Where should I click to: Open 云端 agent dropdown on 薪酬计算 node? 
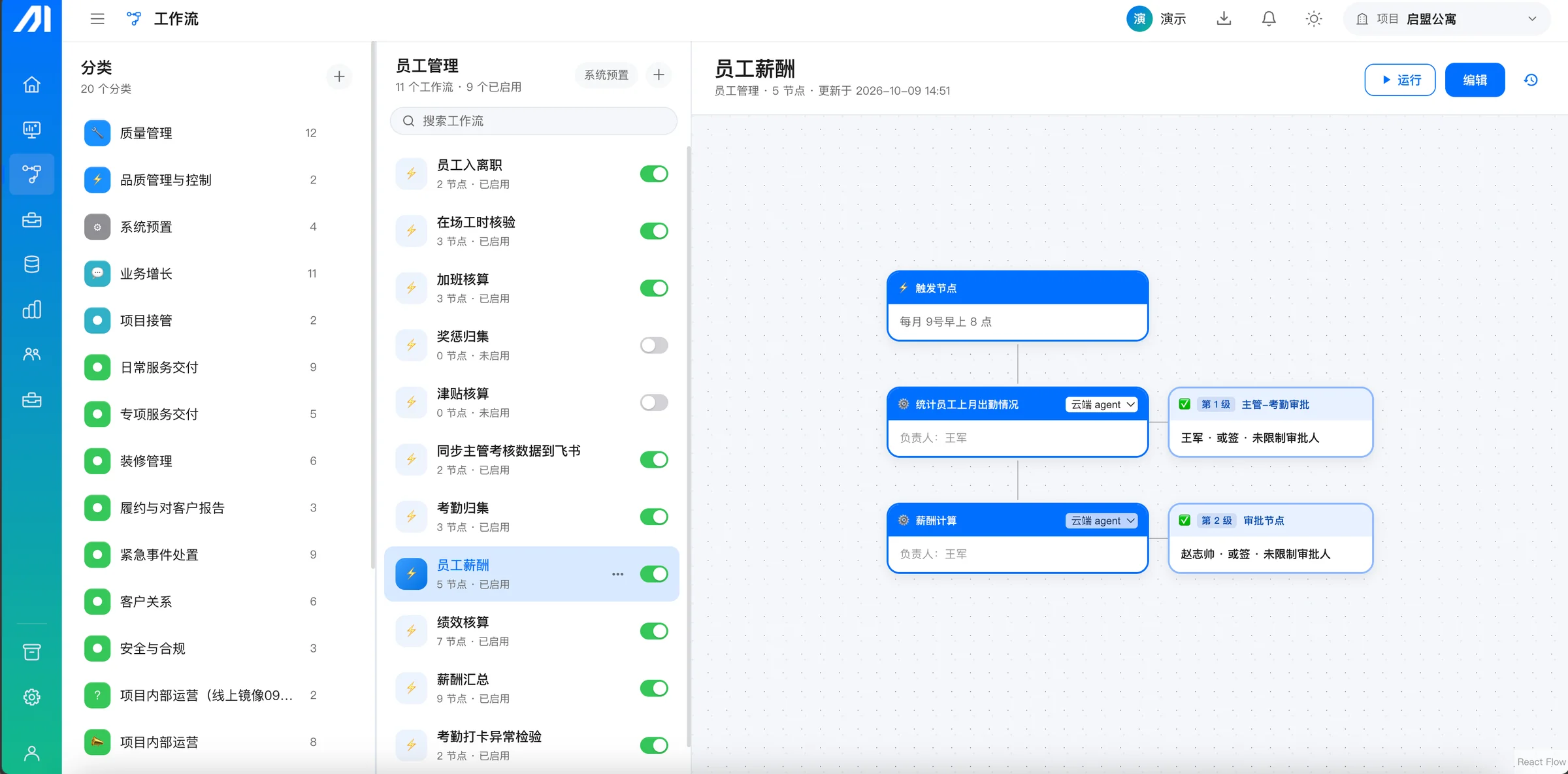1102,521
